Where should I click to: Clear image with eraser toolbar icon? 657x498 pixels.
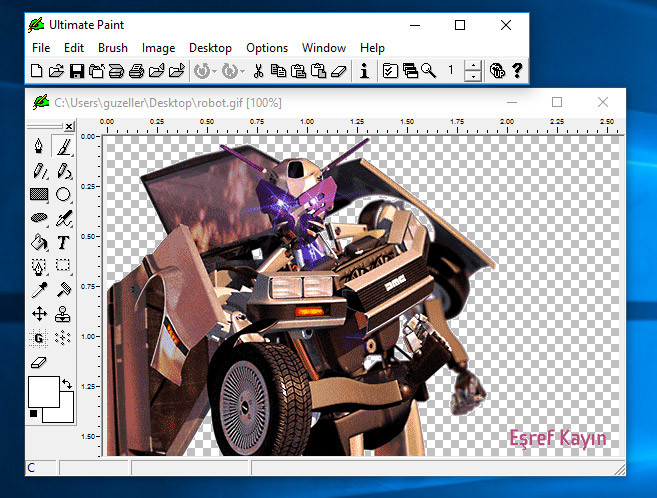pyautogui.click(x=339, y=70)
